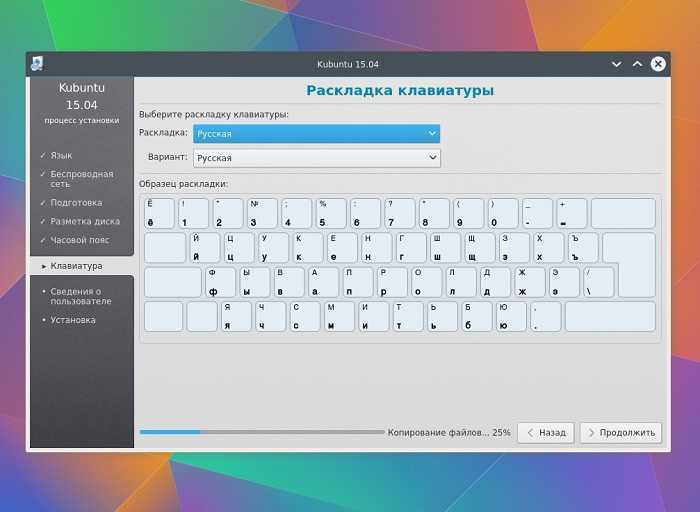Click the В key in the layout sample

pyautogui.click(x=289, y=282)
